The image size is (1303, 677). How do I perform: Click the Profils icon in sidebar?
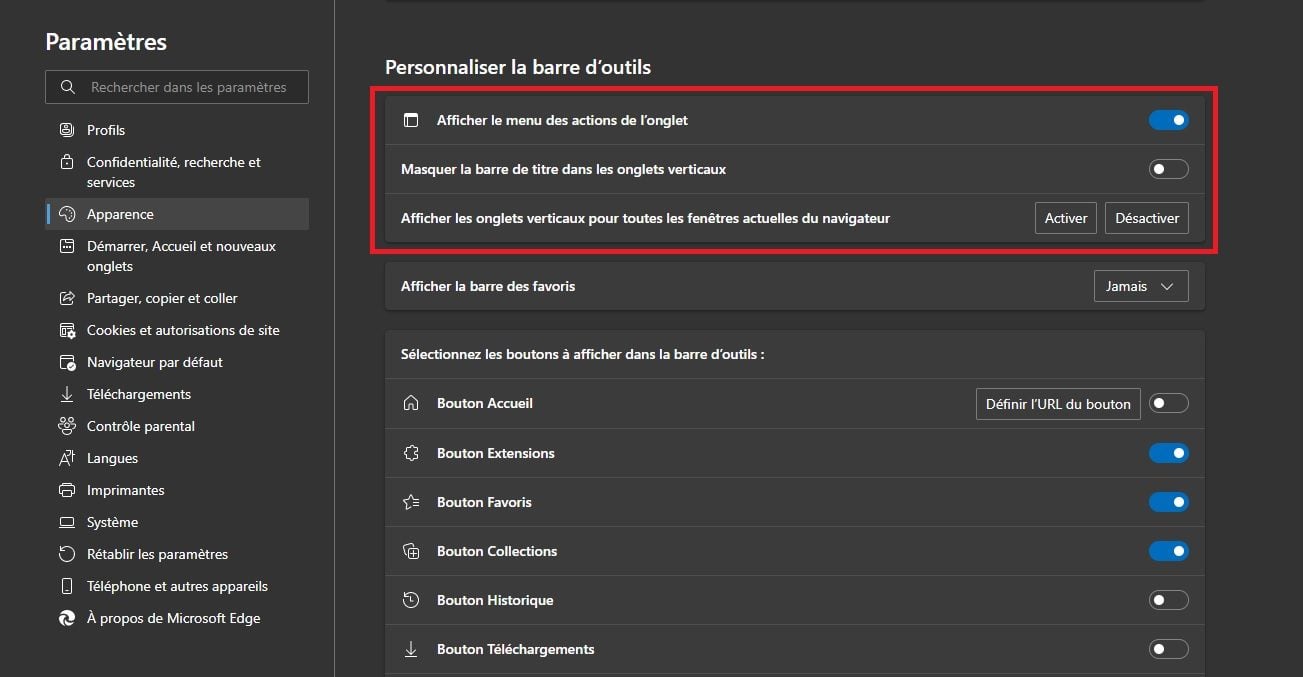click(67, 130)
